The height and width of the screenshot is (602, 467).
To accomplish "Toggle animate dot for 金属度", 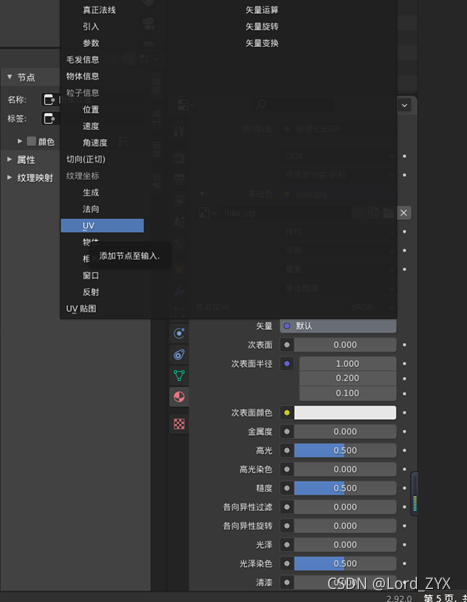I will click(404, 432).
